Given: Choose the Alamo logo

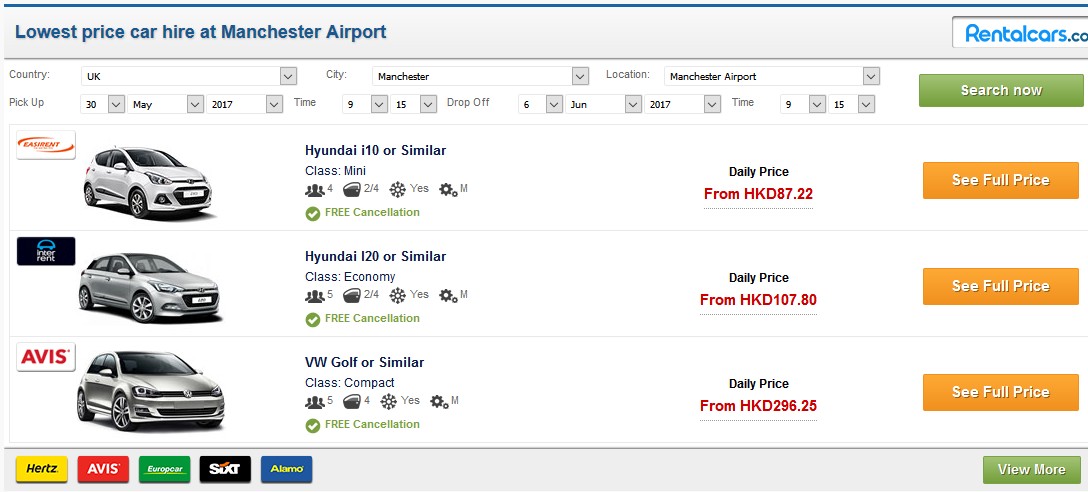Looking at the screenshot, I should click(x=287, y=469).
